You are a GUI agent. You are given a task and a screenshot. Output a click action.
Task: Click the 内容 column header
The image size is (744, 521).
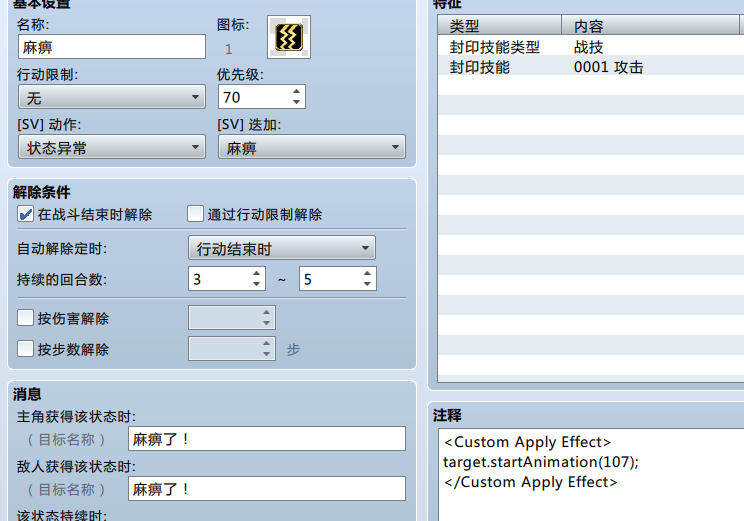[650, 25]
